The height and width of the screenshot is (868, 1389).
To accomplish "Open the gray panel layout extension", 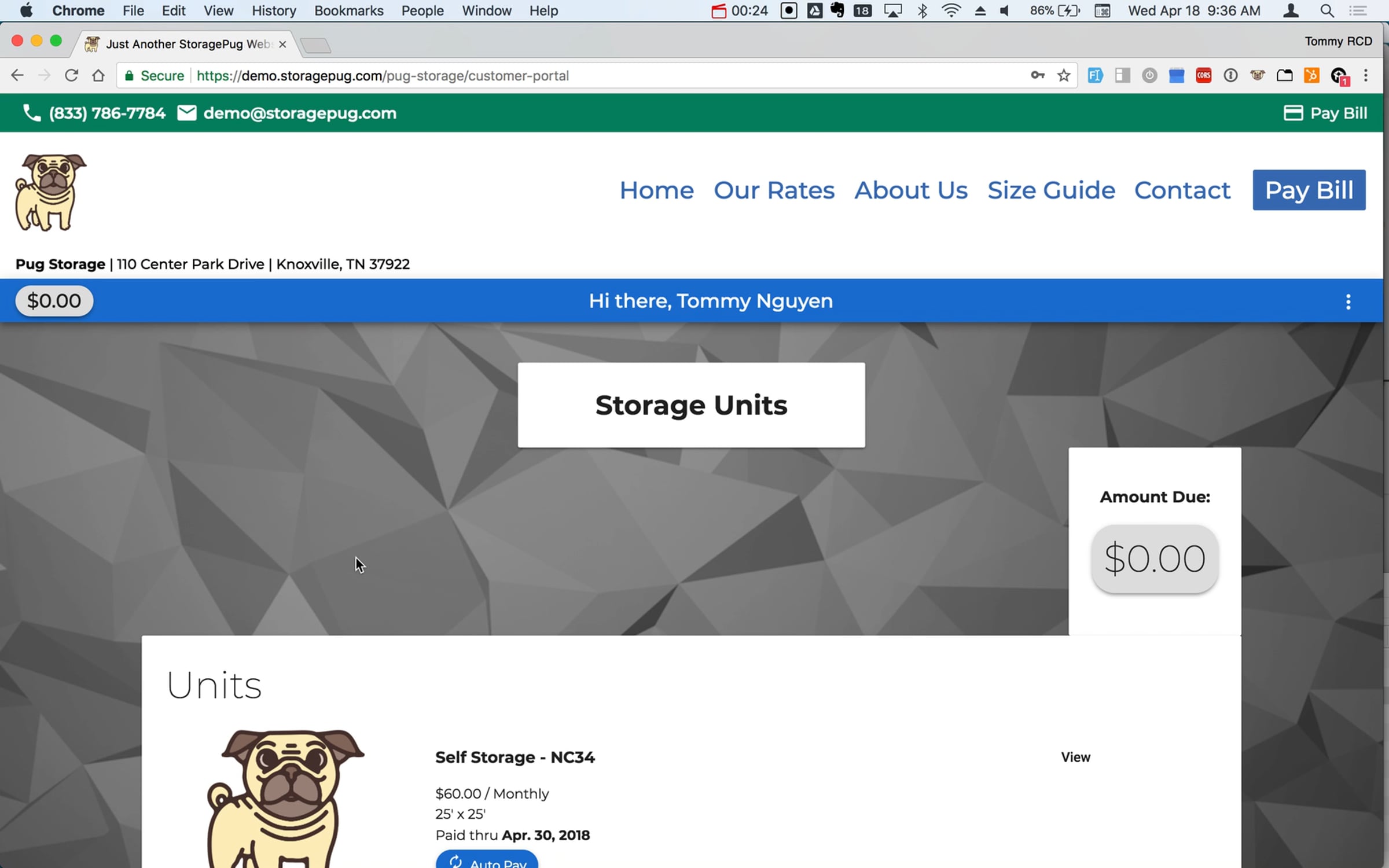I will tap(1122, 76).
